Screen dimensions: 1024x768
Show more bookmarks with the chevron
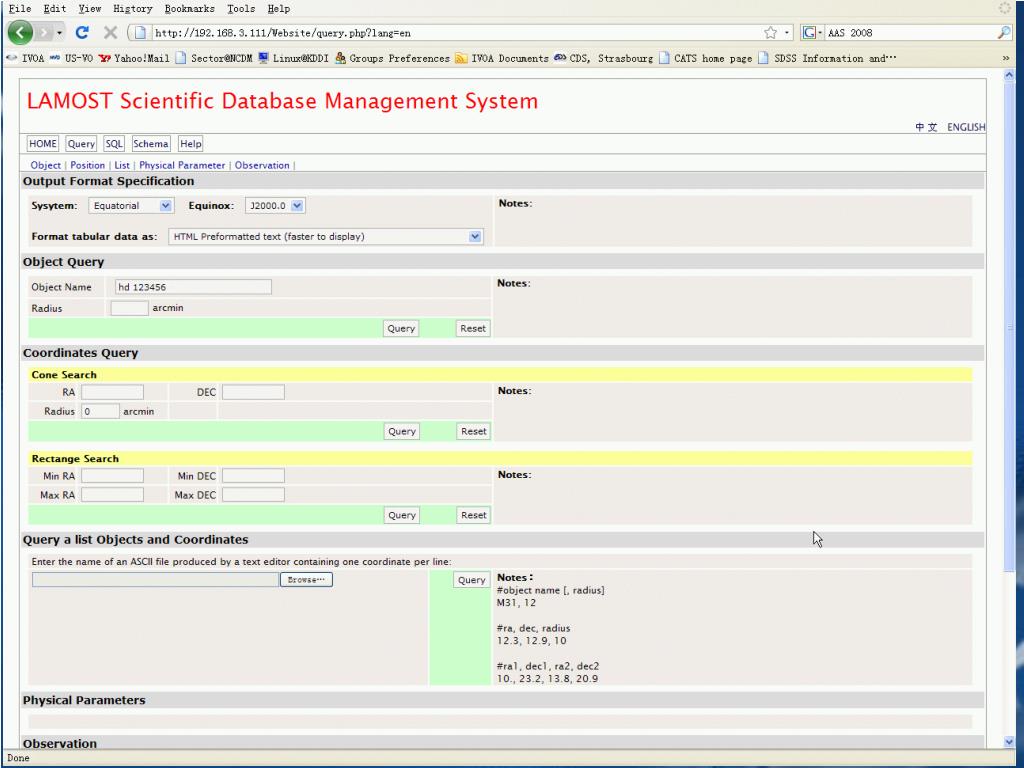click(x=1006, y=58)
